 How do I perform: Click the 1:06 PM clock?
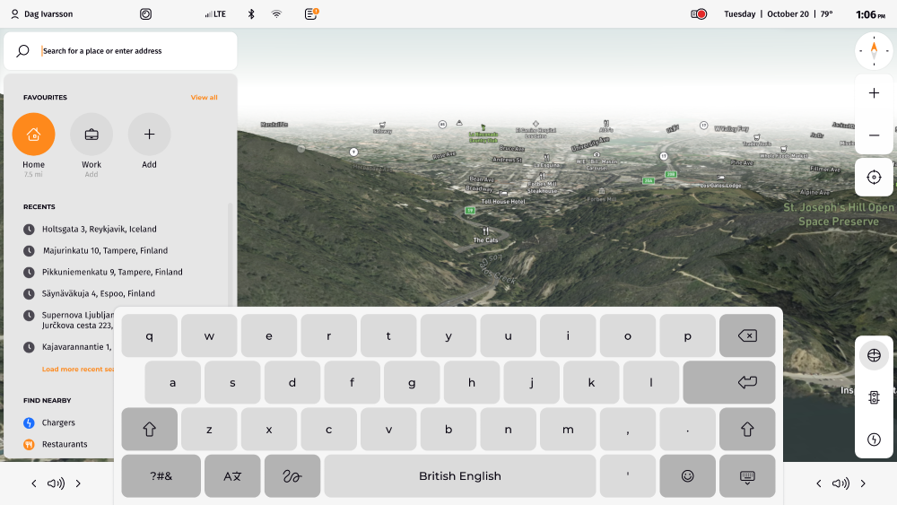pyautogui.click(x=870, y=14)
